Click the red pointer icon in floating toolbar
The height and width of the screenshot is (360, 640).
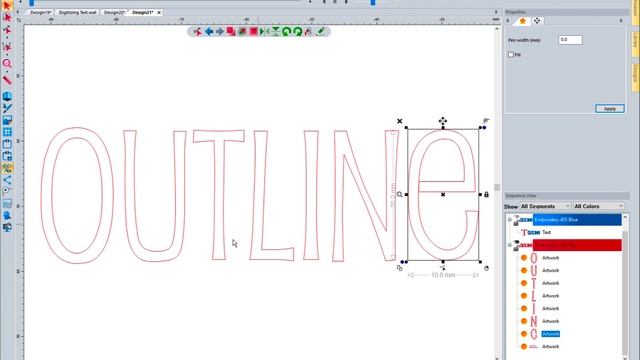pos(198,31)
